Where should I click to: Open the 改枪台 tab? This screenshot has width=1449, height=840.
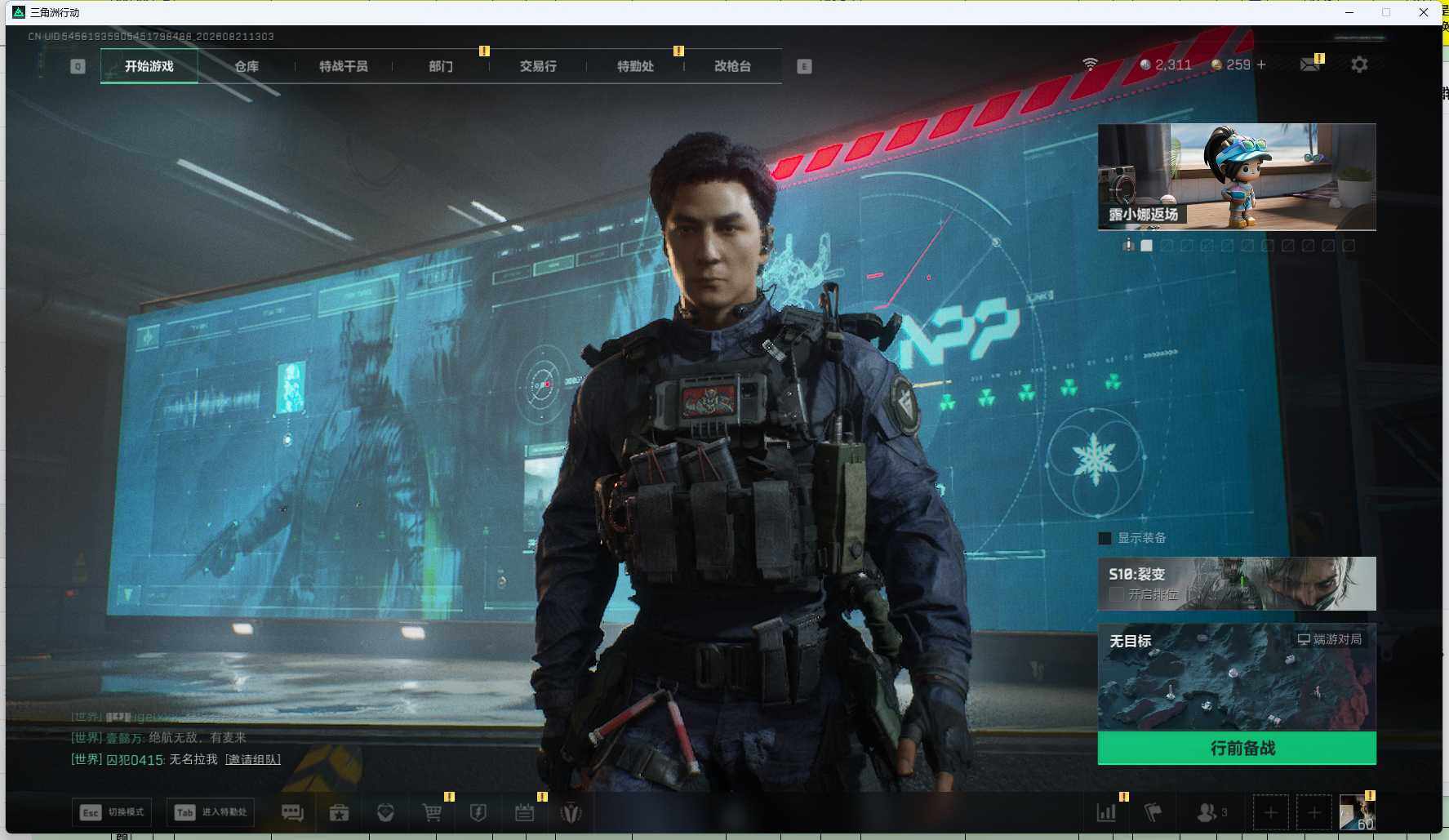point(732,66)
